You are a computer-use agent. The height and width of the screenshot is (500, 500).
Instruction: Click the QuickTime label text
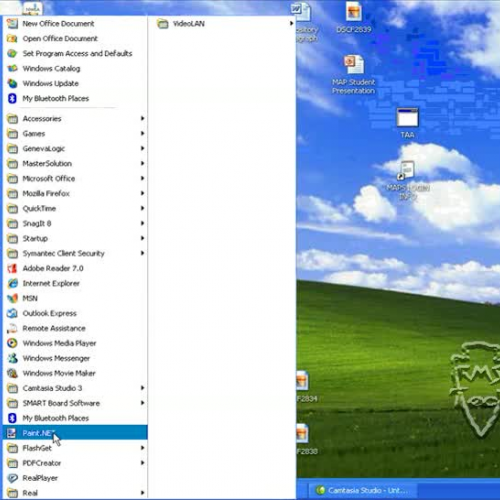pos(39,209)
